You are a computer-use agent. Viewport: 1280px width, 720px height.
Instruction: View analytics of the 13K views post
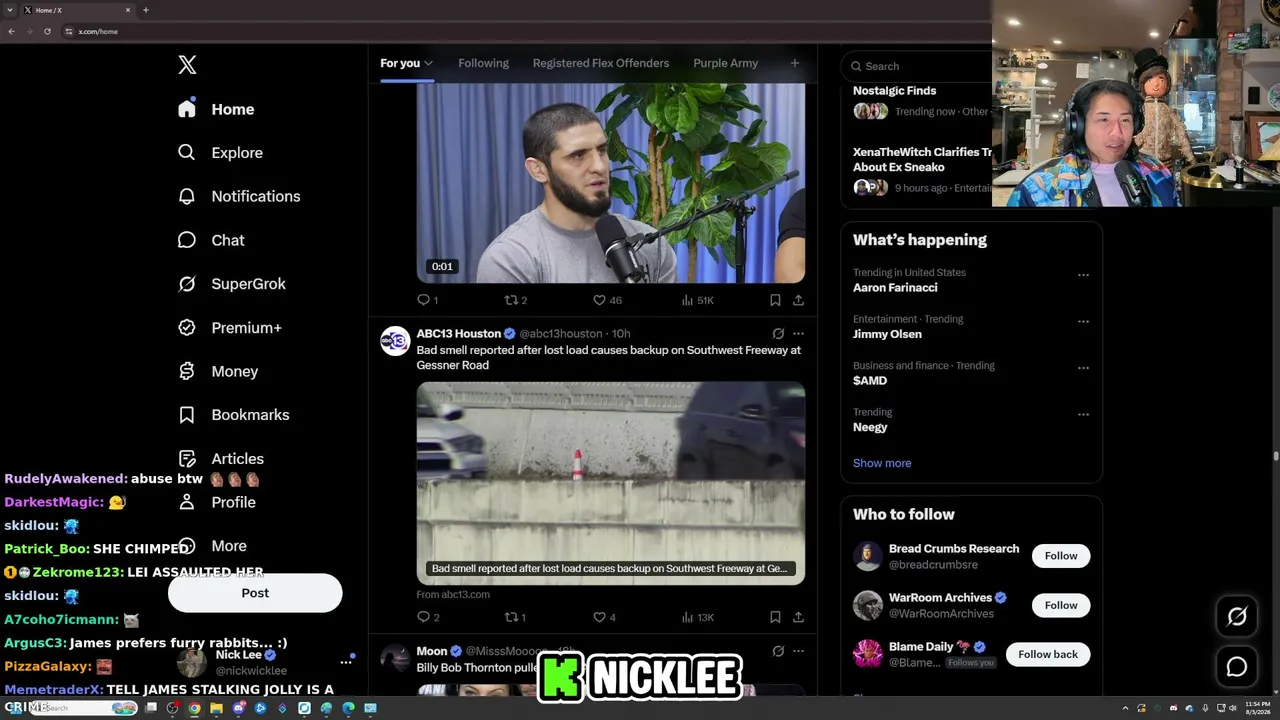(697, 617)
